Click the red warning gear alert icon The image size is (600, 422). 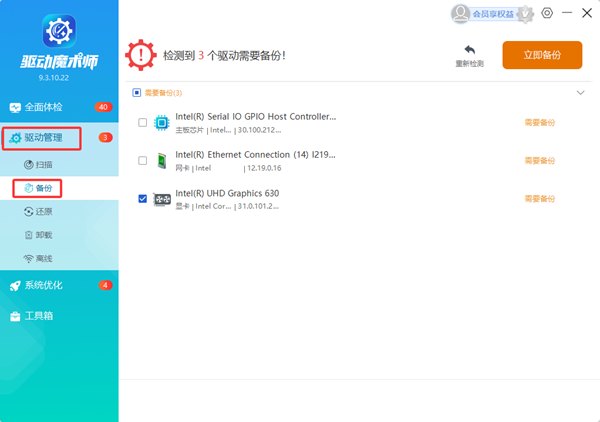point(141,55)
